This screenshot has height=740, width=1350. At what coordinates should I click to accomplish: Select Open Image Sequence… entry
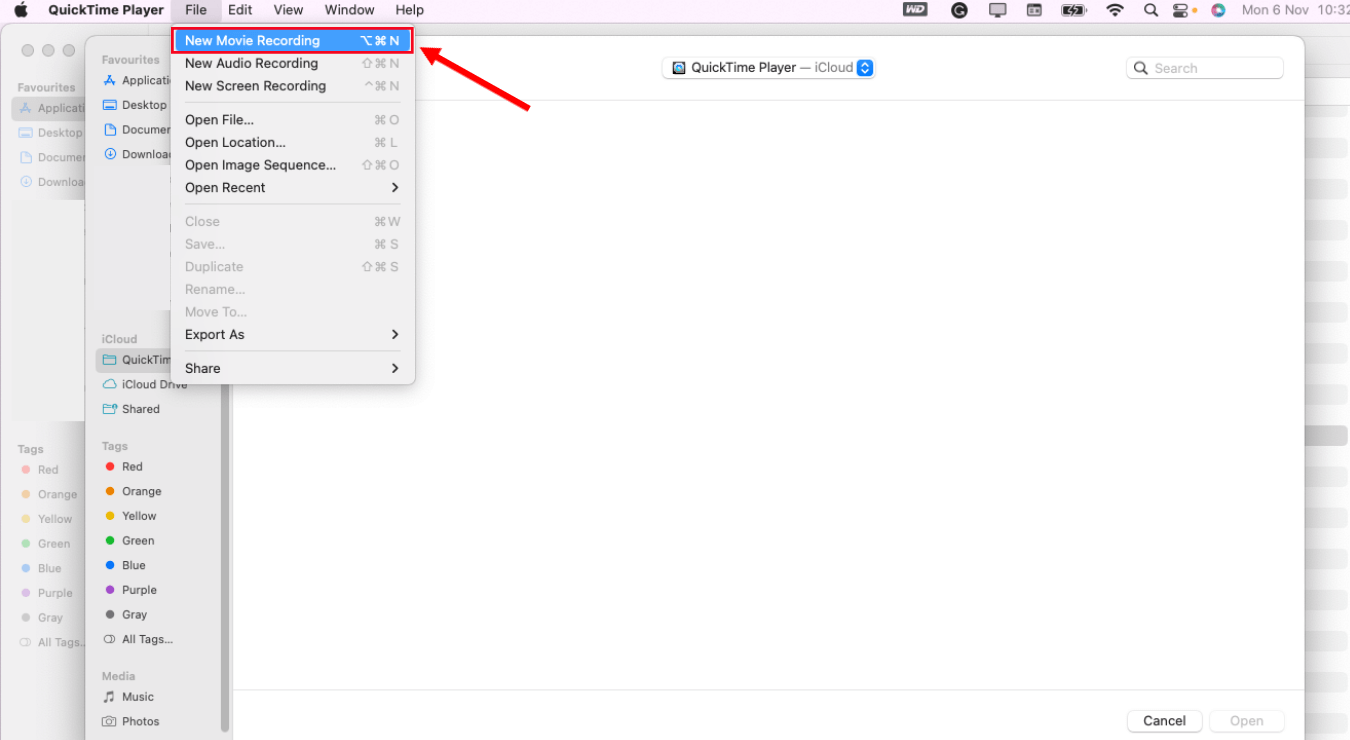293,165
